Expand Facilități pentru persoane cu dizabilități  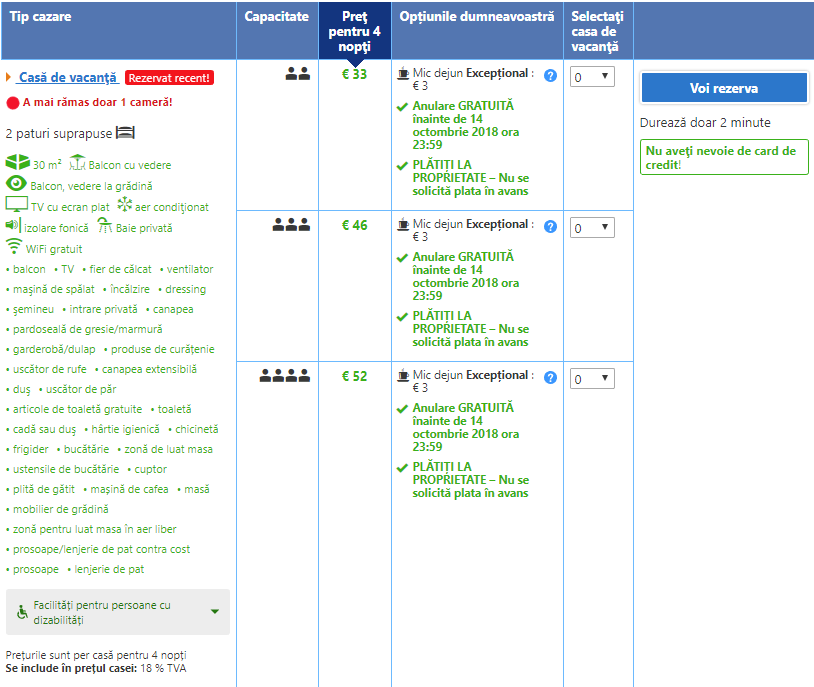(x=118, y=612)
